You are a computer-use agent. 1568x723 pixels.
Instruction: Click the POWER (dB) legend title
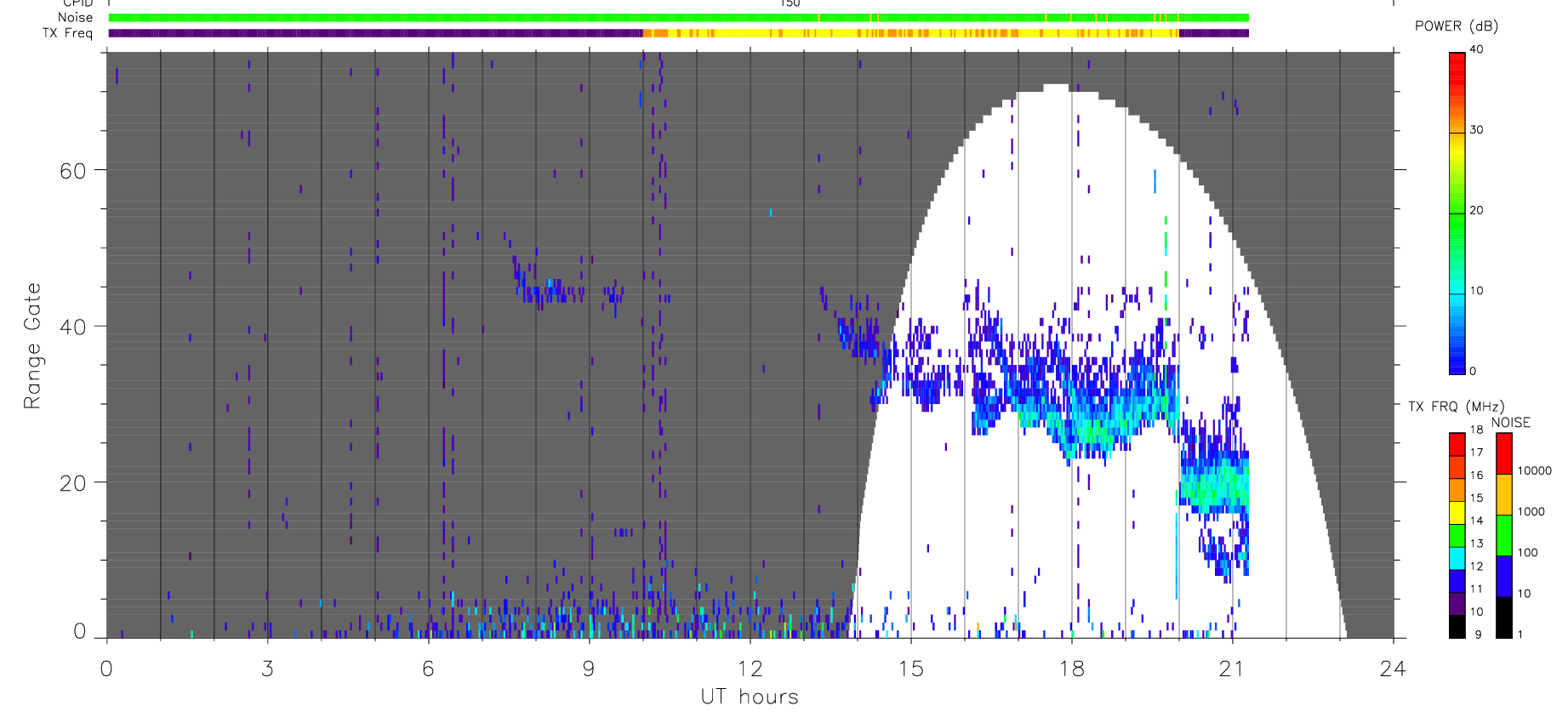pyautogui.click(x=1456, y=26)
